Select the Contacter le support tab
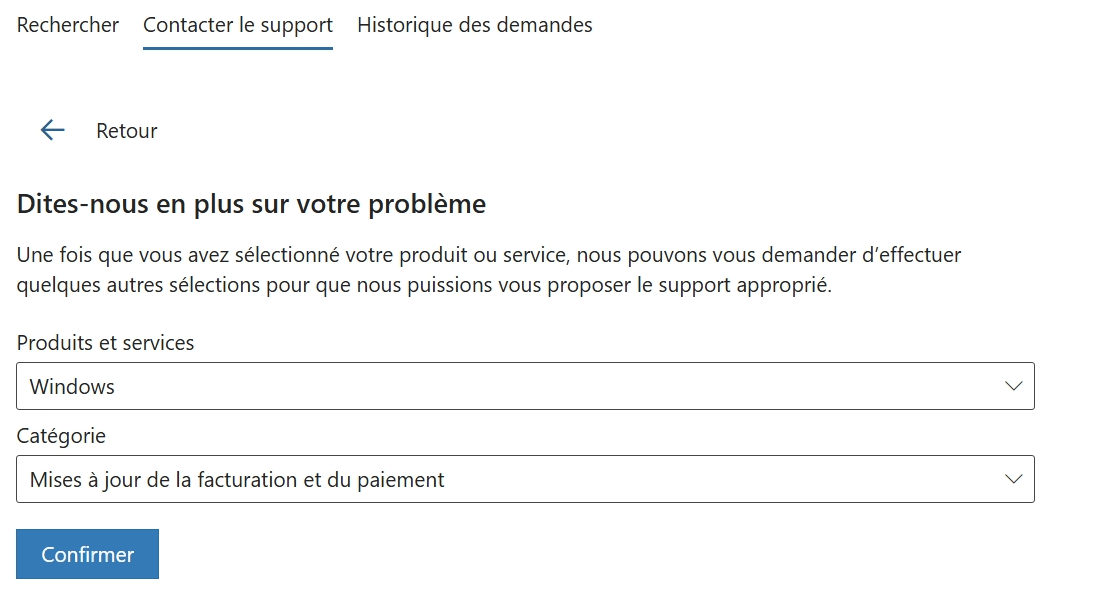Image resolution: width=1107 pixels, height=605 pixels. tap(238, 25)
